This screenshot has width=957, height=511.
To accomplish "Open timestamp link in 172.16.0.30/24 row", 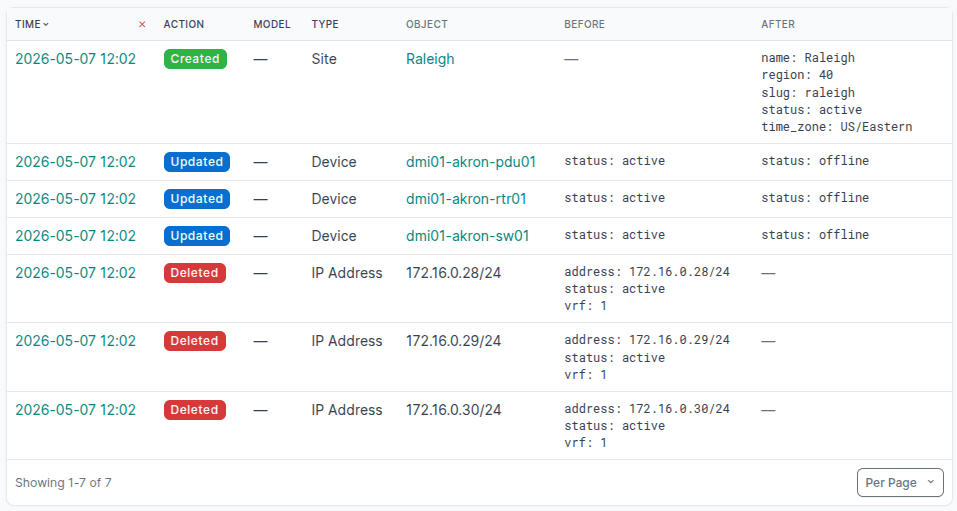I will [x=76, y=410].
